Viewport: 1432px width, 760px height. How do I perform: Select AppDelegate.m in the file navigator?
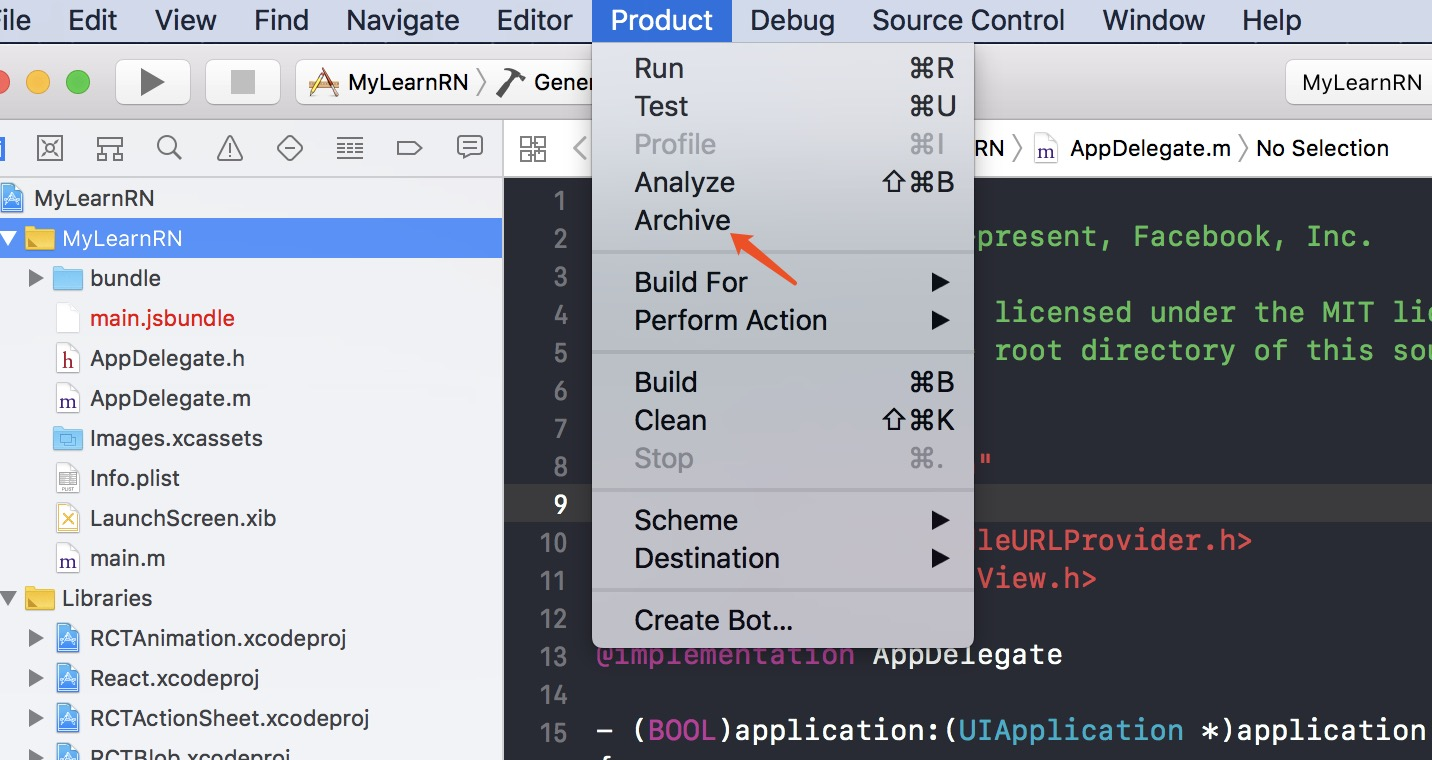pos(170,398)
